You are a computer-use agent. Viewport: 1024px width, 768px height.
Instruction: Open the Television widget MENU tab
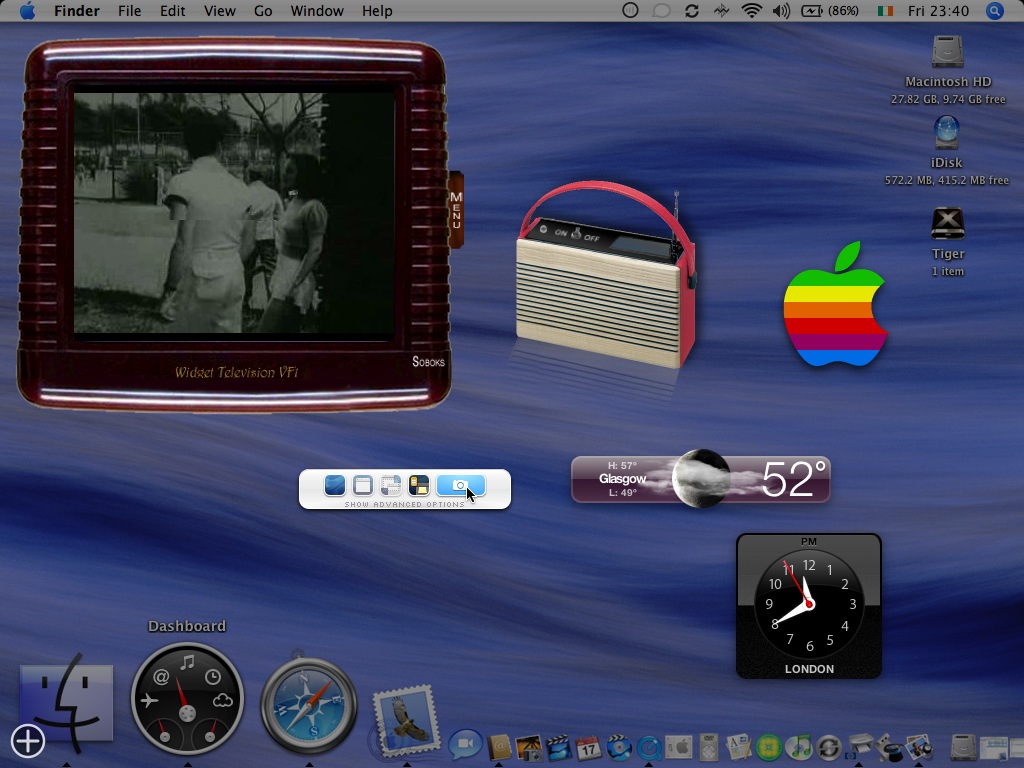click(456, 209)
